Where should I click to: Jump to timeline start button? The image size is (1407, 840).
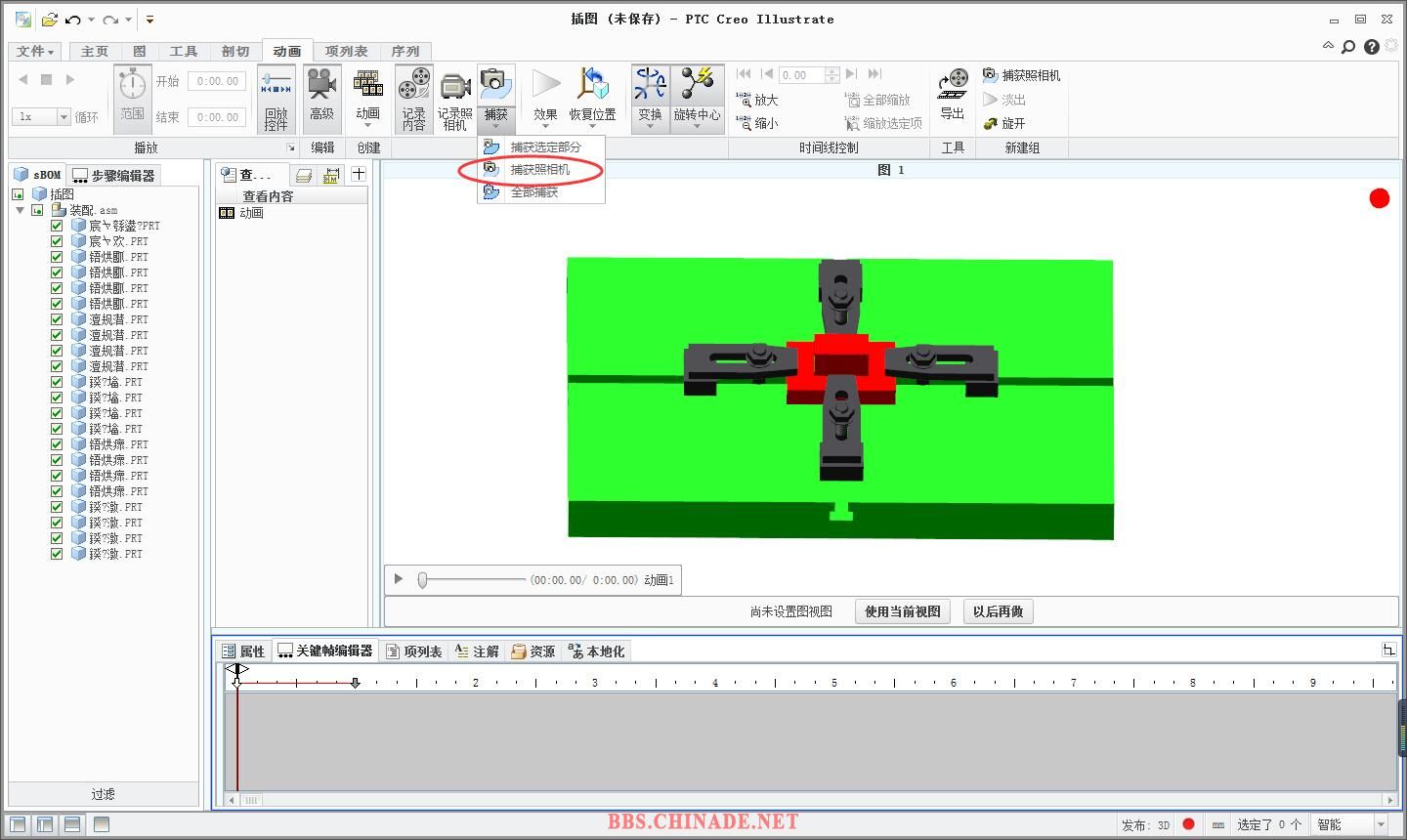744,74
